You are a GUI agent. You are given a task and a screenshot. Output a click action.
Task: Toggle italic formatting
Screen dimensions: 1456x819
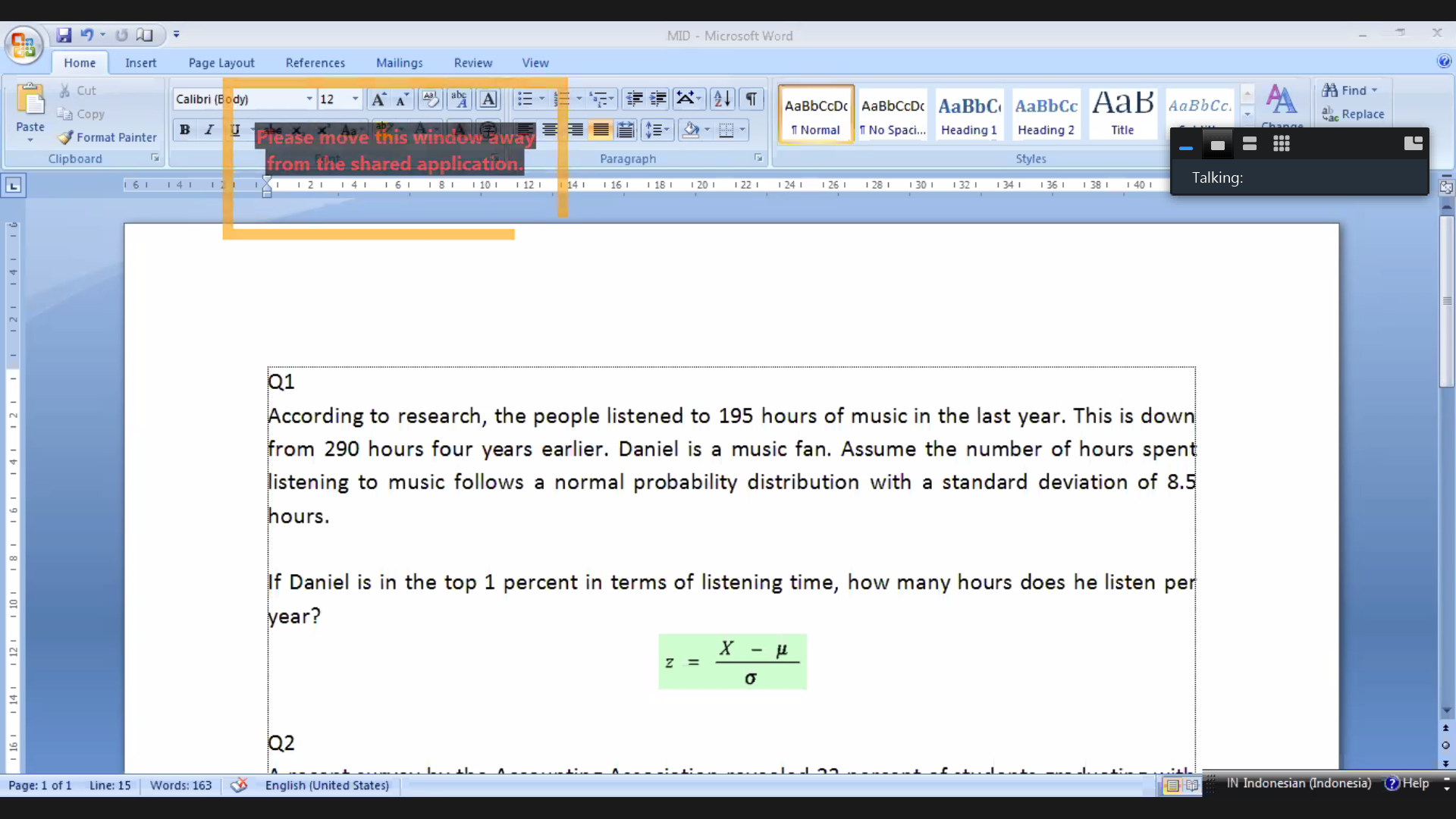tap(210, 130)
